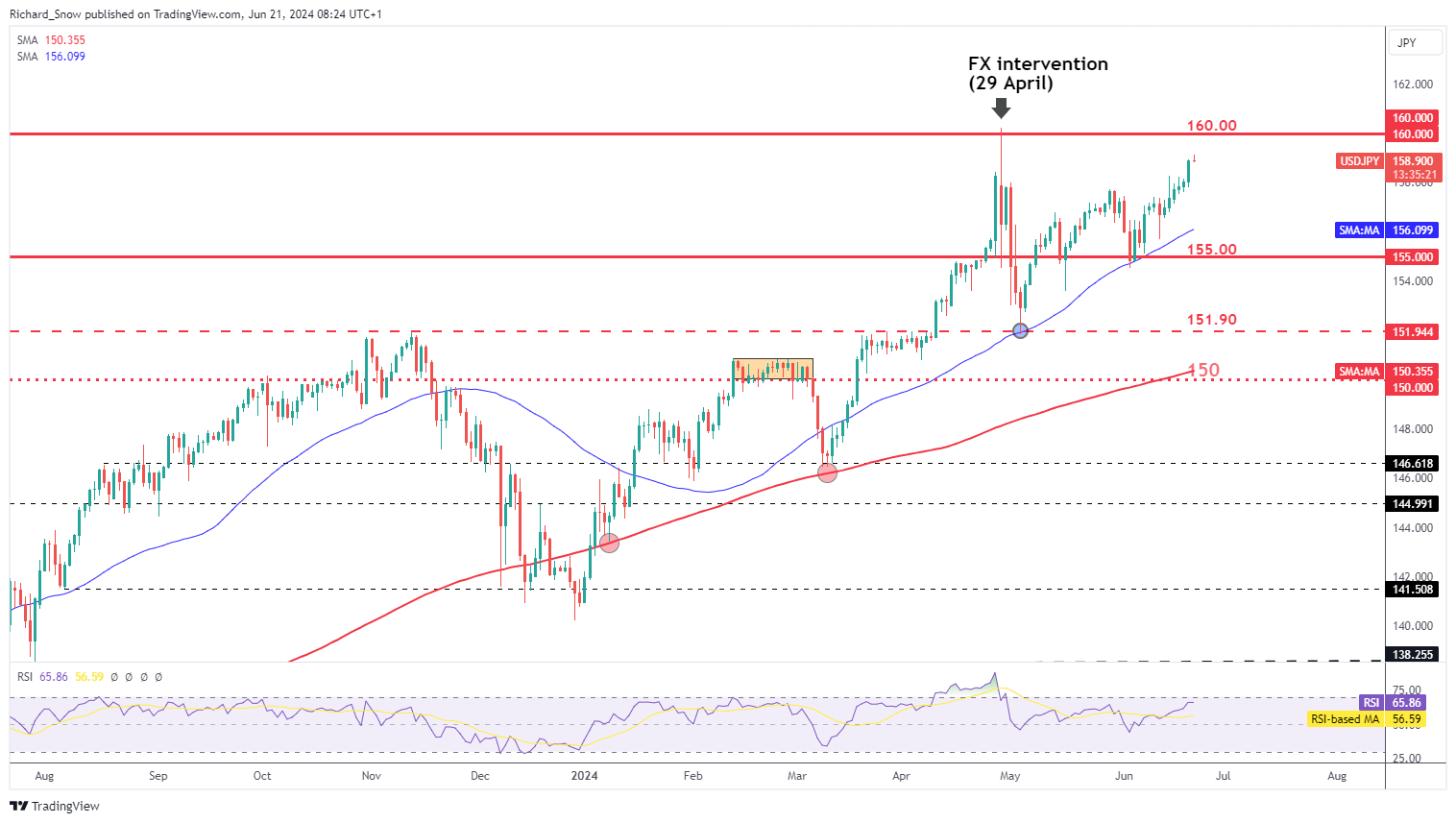
Task: Click the red 150.000 axis price tag
Action: (x=1412, y=388)
